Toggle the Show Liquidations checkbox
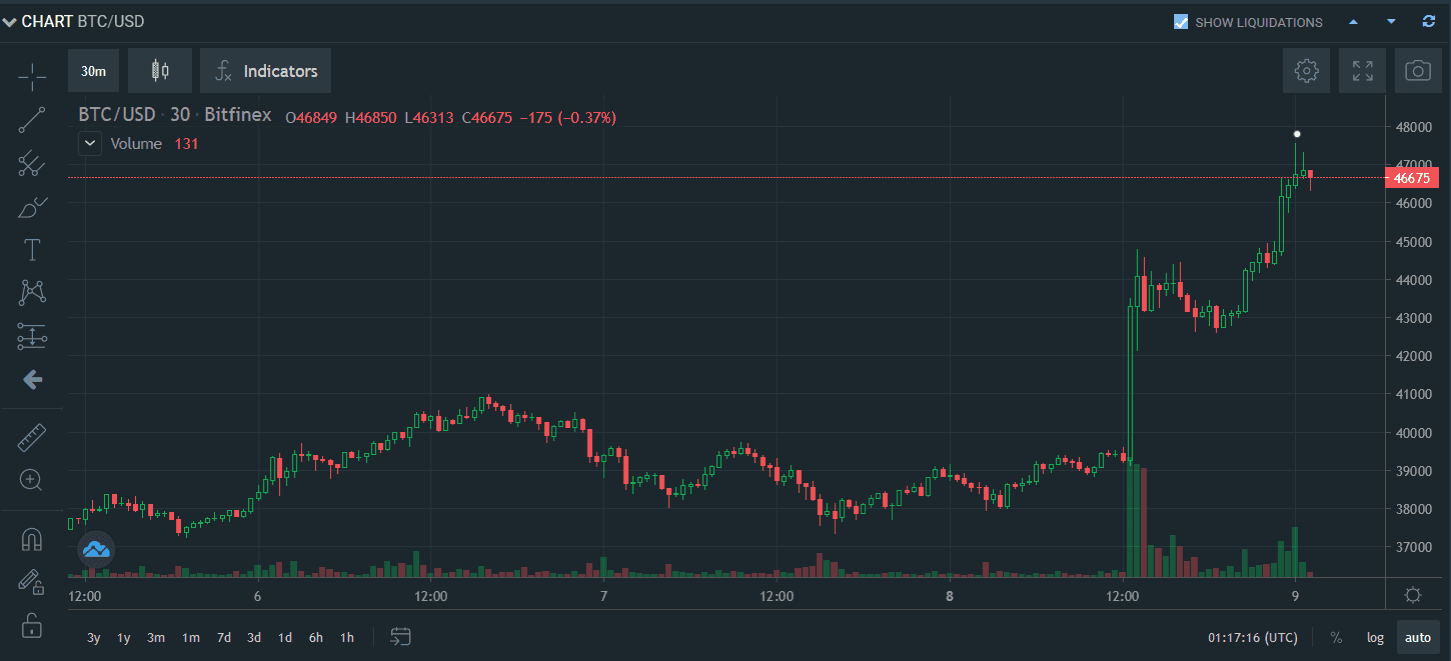The width and height of the screenshot is (1451, 661). pos(1181,22)
